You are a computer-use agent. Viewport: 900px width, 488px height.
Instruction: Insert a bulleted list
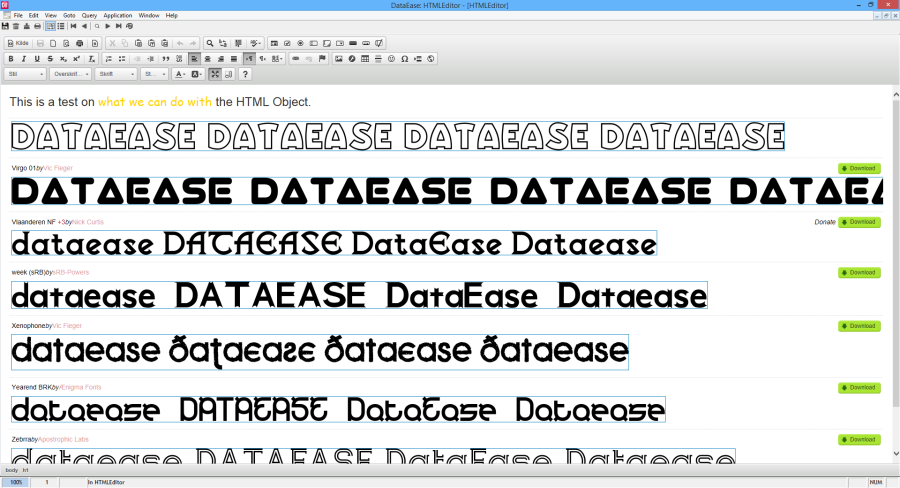pyautogui.click(x=122, y=59)
